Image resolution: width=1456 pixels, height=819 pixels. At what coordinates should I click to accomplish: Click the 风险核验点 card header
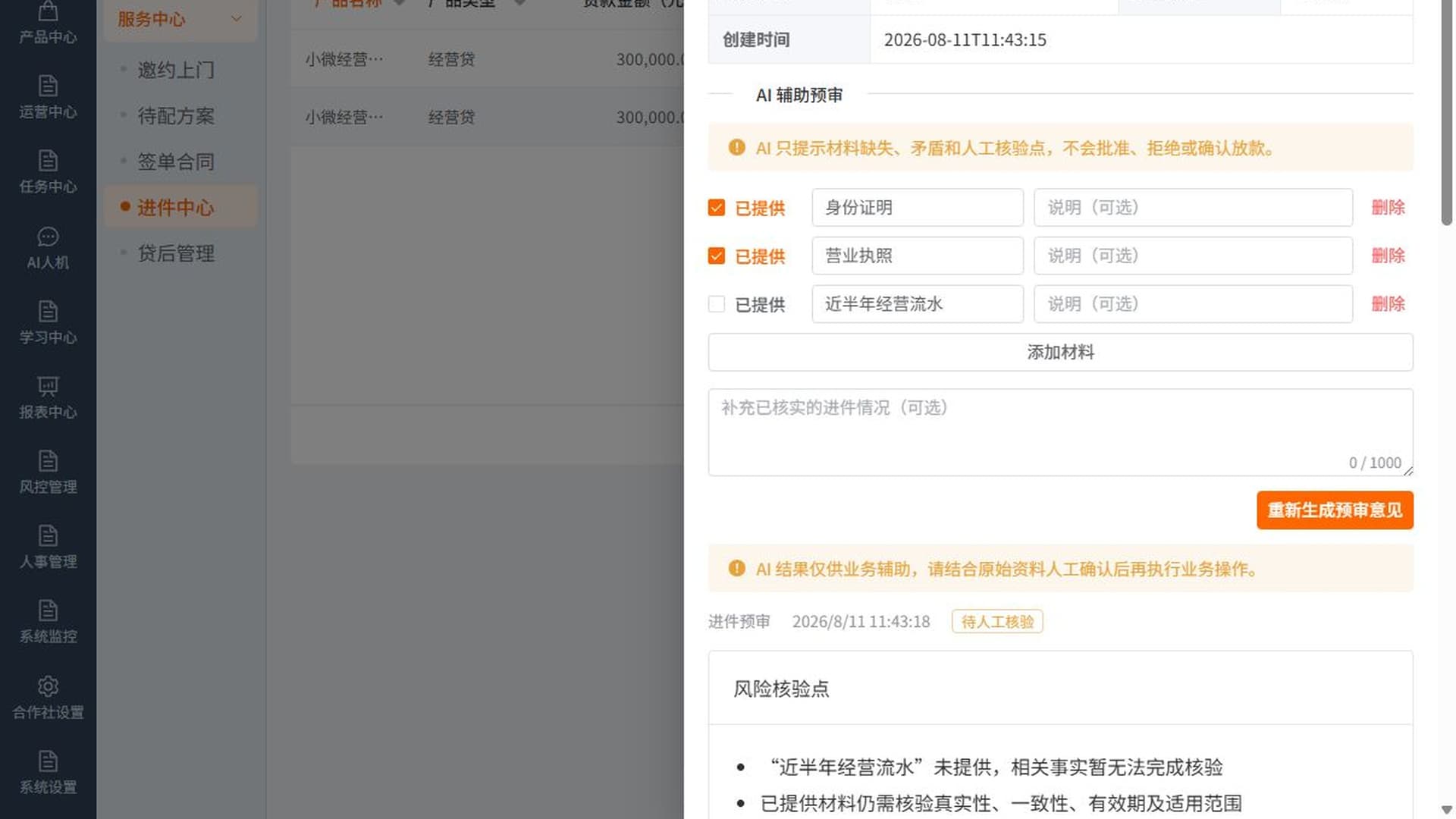coord(1060,688)
